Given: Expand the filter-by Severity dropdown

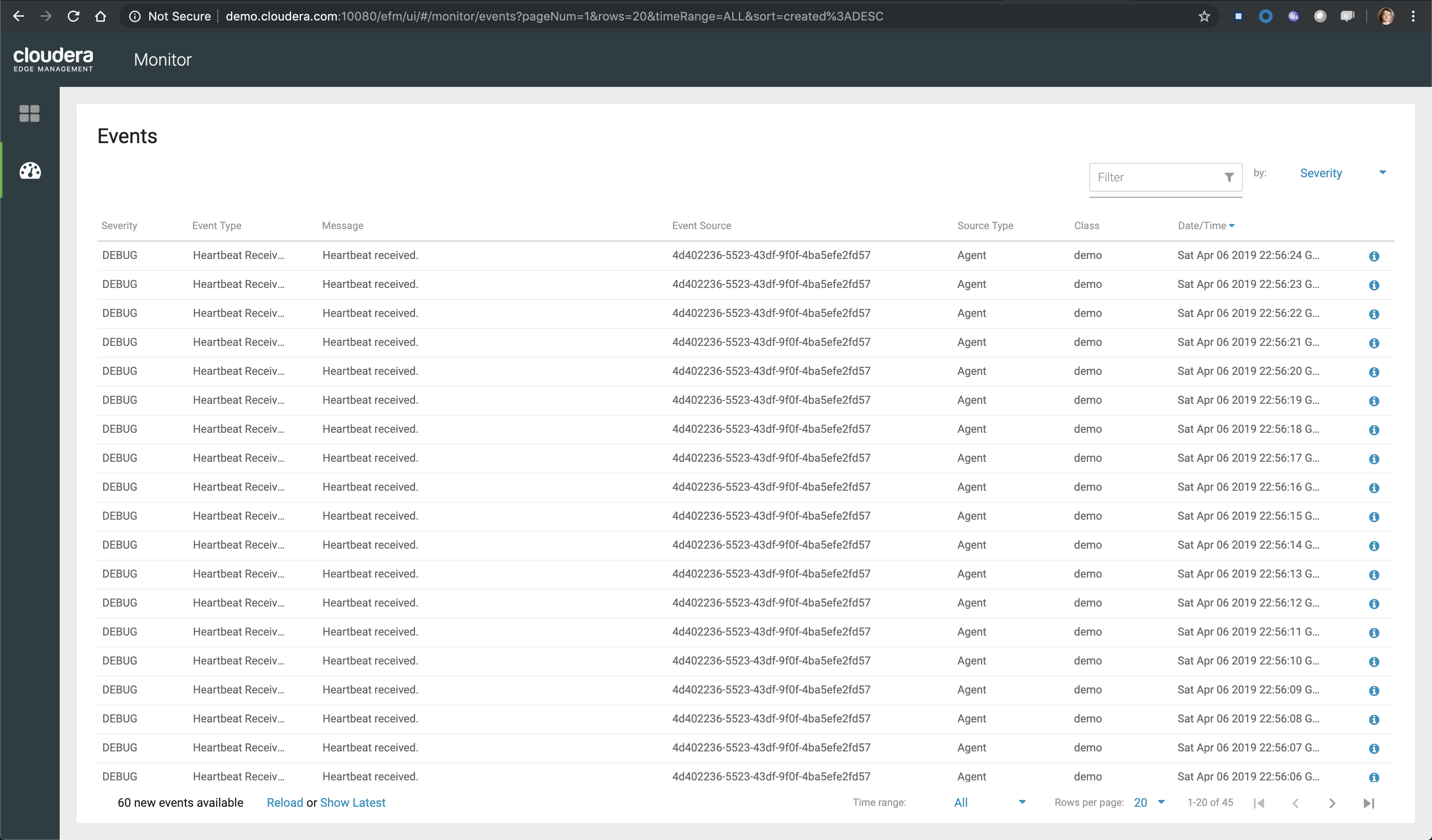Looking at the screenshot, I should (x=1342, y=173).
